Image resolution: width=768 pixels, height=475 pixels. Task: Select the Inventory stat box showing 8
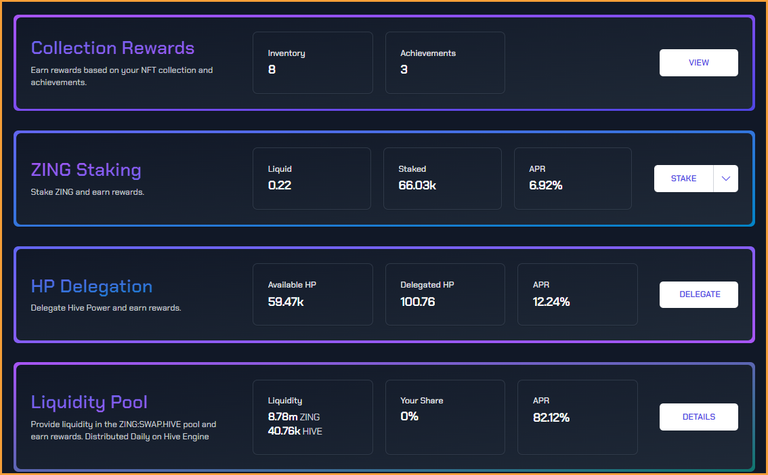(x=312, y=63)
